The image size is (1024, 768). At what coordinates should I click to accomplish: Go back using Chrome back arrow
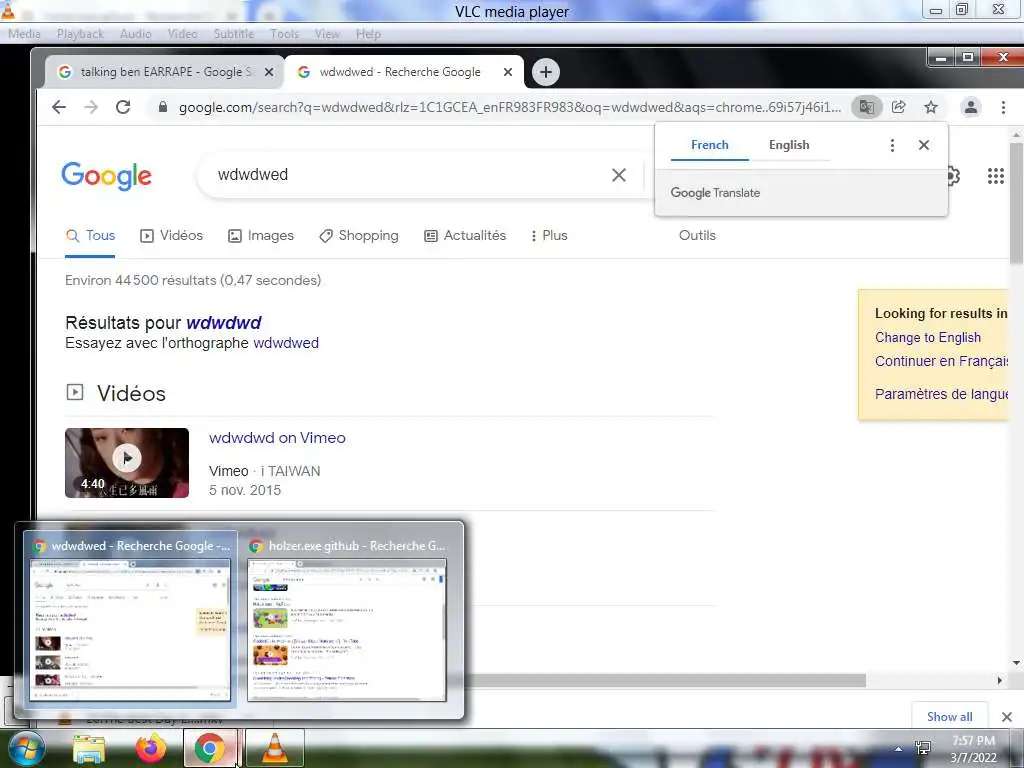coord(59,107)
